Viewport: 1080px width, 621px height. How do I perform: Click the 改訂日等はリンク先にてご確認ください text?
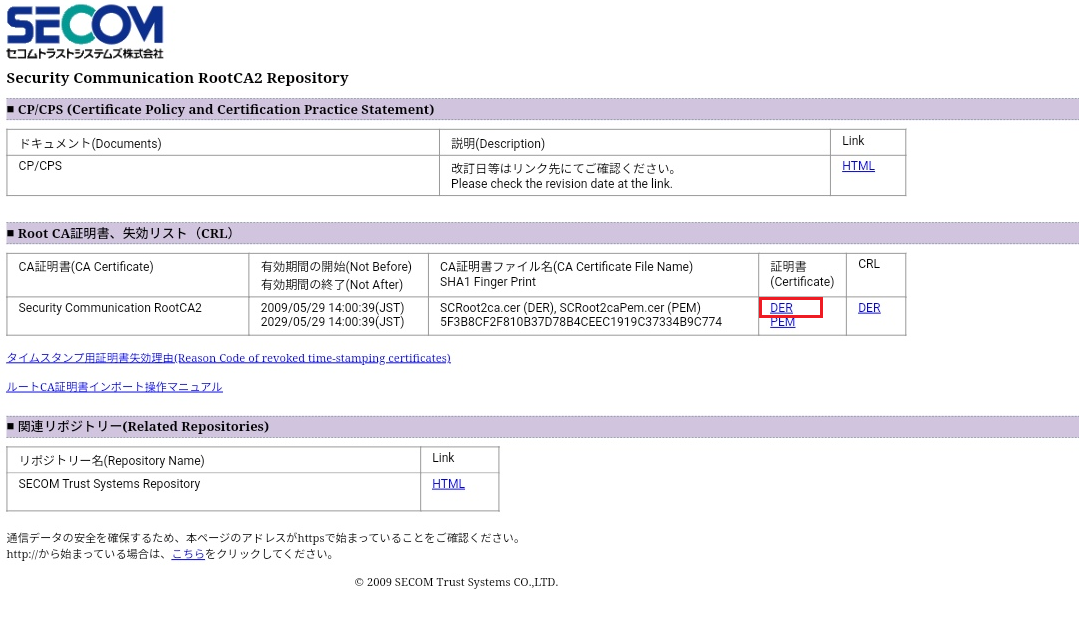tap(564, 168)
